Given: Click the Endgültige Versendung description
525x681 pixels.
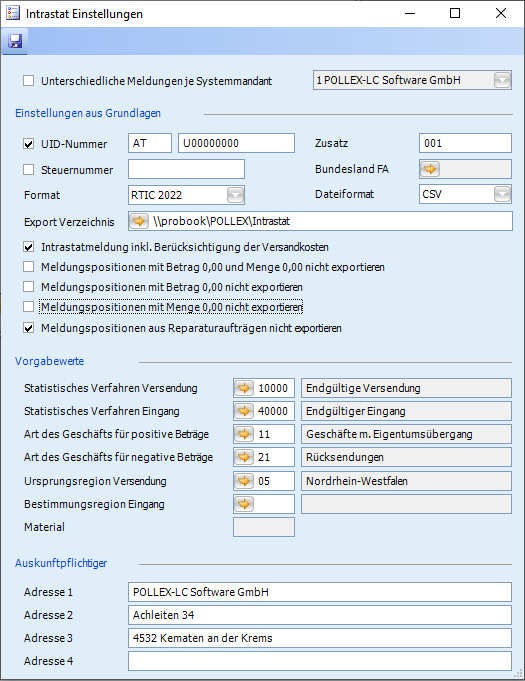Looking at the screenshot, I should (x=406, y=388).
